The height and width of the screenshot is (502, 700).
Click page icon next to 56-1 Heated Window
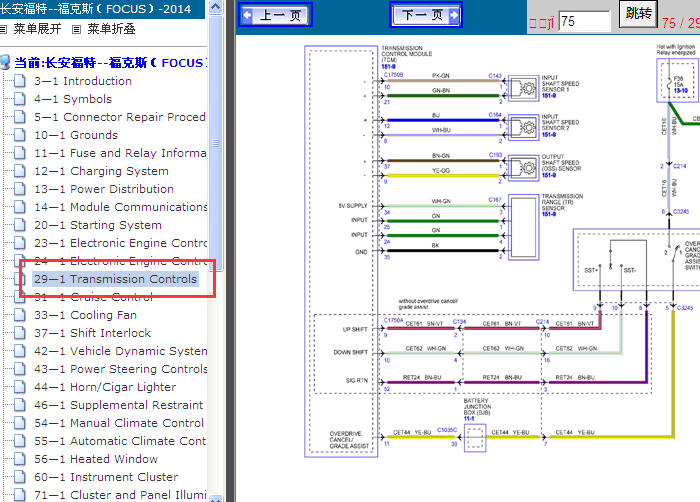tap(20, 459)
